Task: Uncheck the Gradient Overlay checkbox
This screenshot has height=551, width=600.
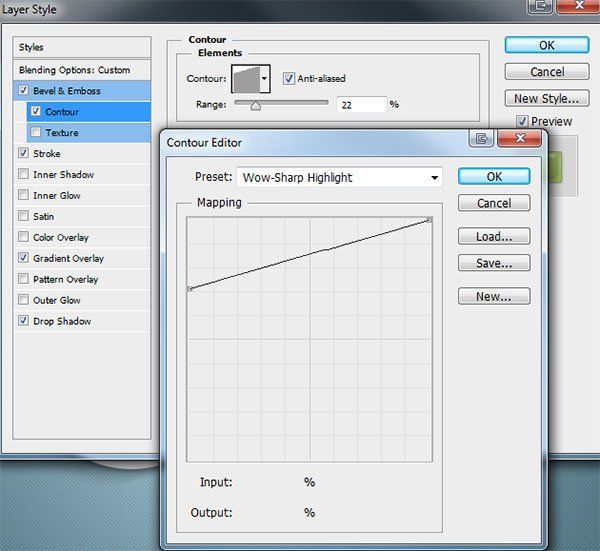Action: click(23, 258)
